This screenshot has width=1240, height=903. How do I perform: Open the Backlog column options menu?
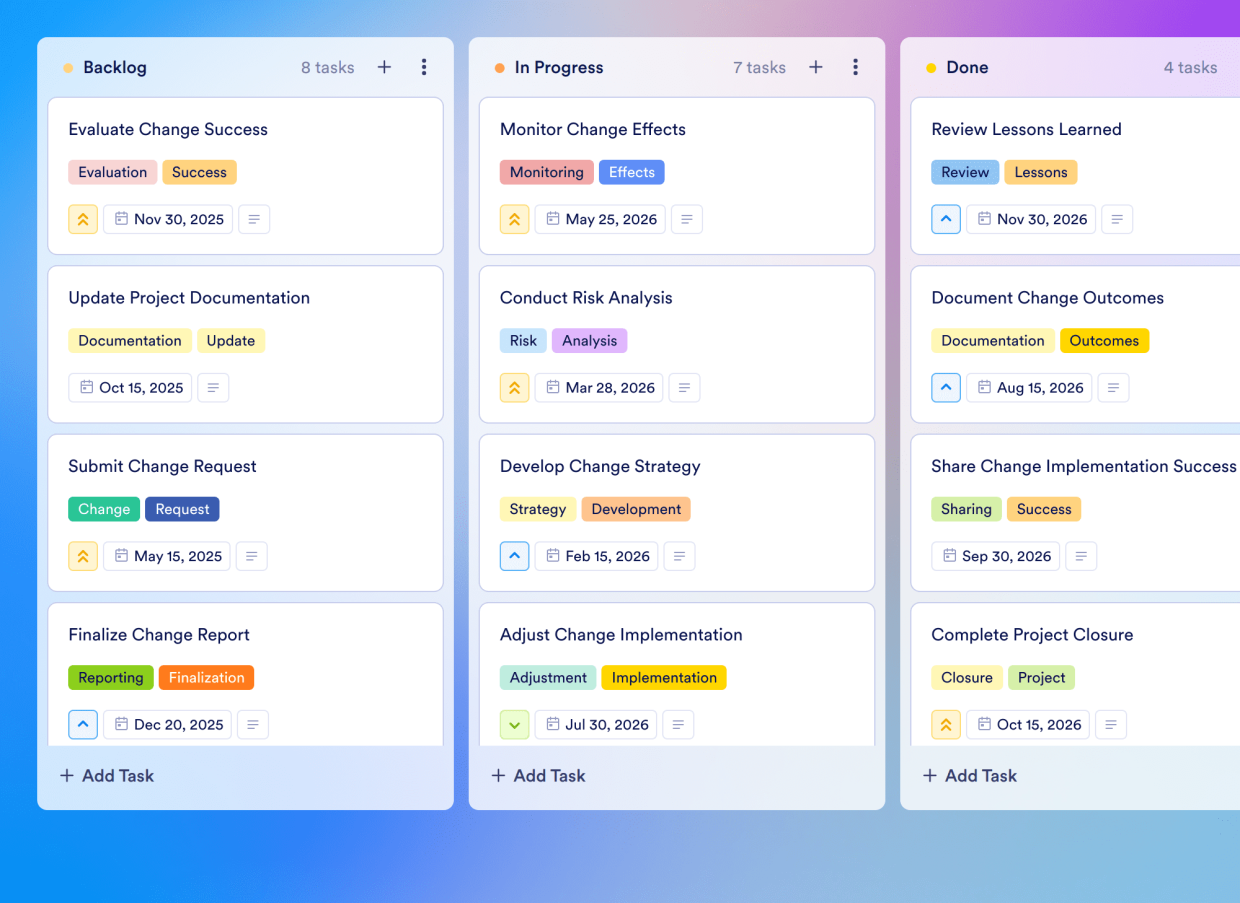coord(424,67)
